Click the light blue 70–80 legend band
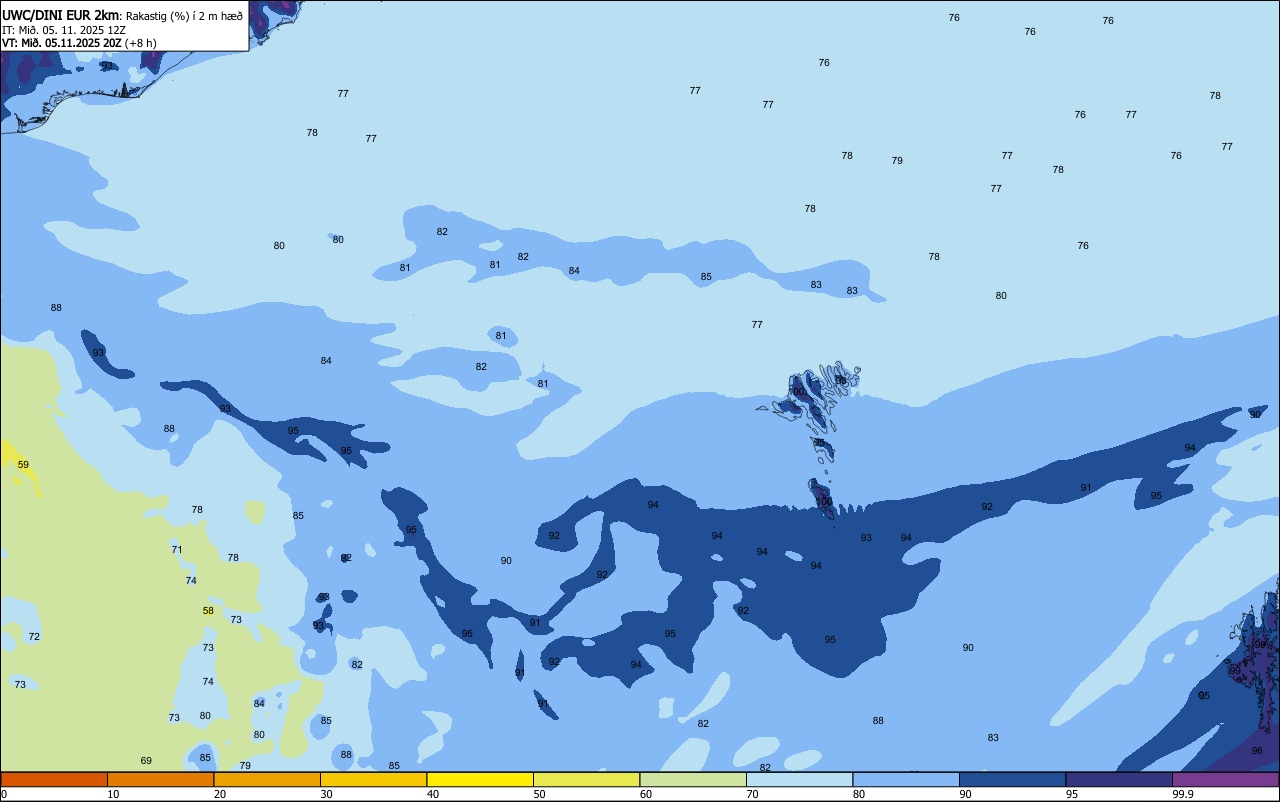 799,779
